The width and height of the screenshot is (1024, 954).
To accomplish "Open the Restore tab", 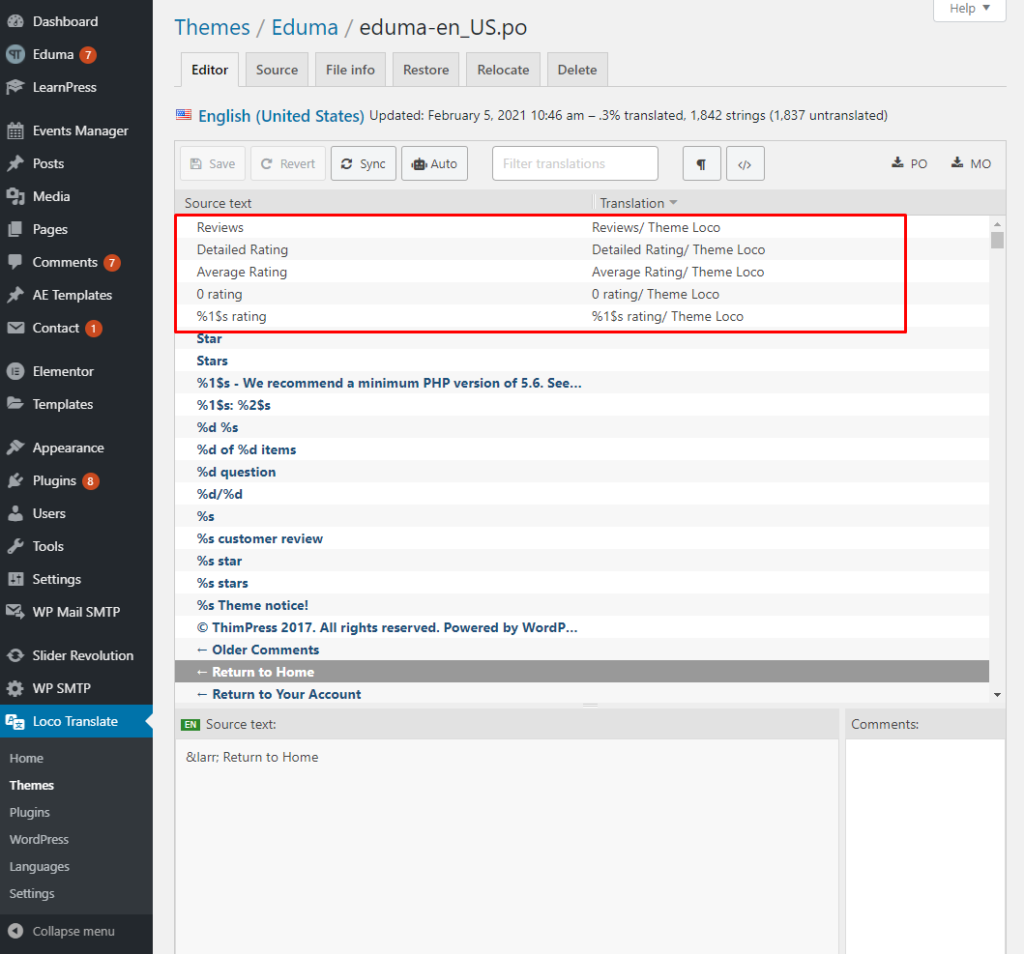I will pos(425,69).
